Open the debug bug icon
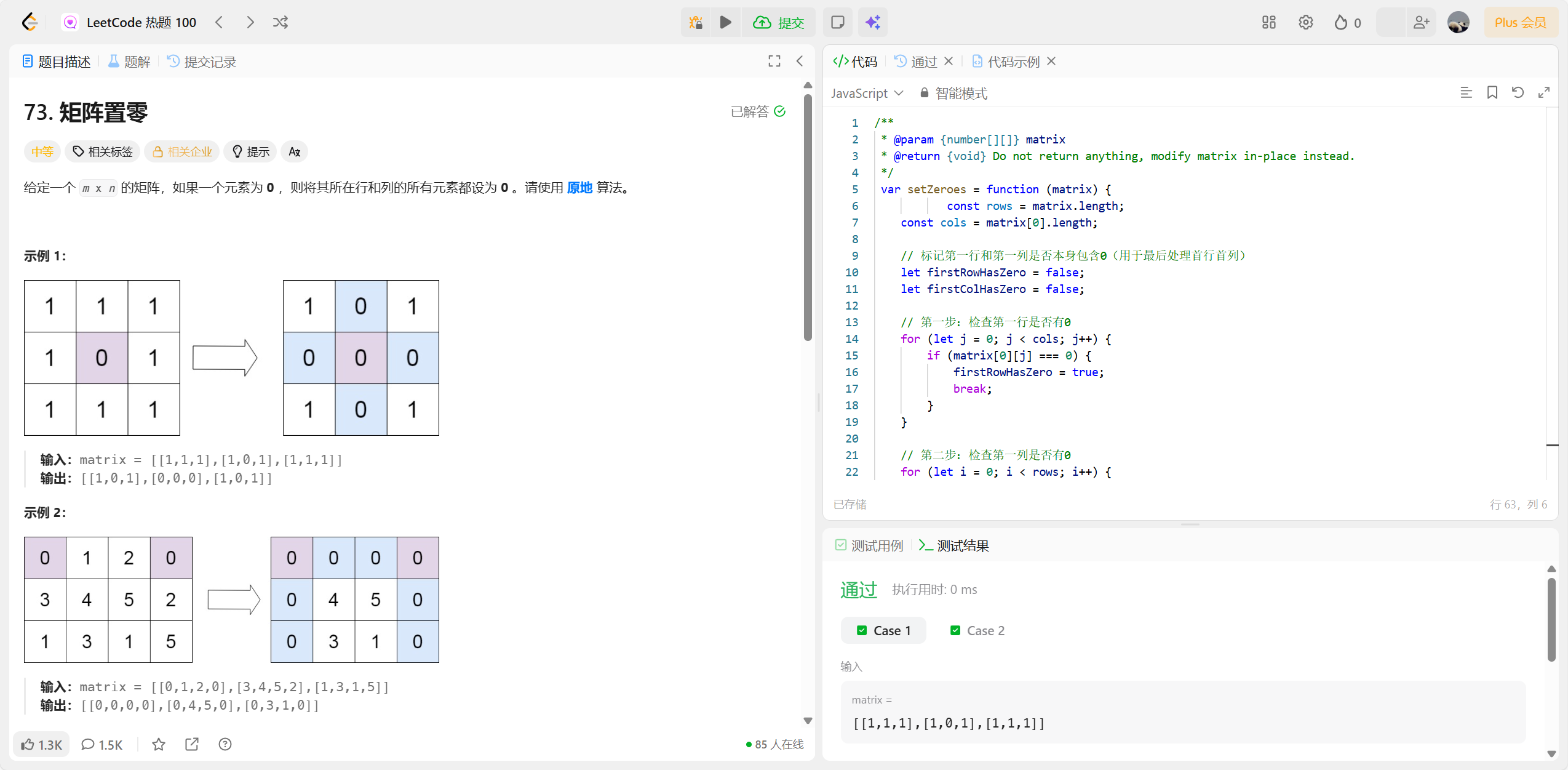1568x770 pixels. 696,23
